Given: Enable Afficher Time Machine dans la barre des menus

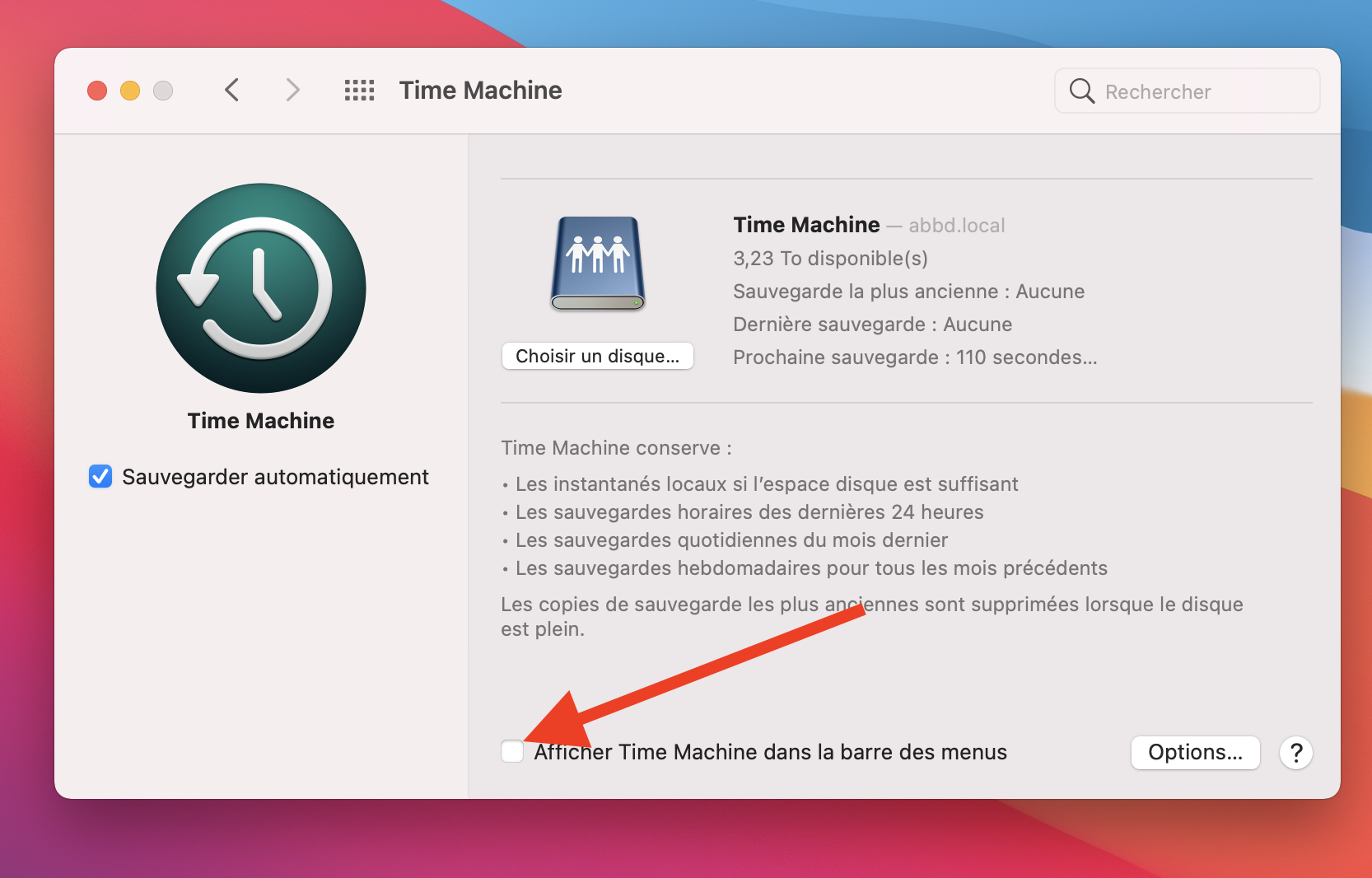Looking at the screenshot, I should [511, 751].
